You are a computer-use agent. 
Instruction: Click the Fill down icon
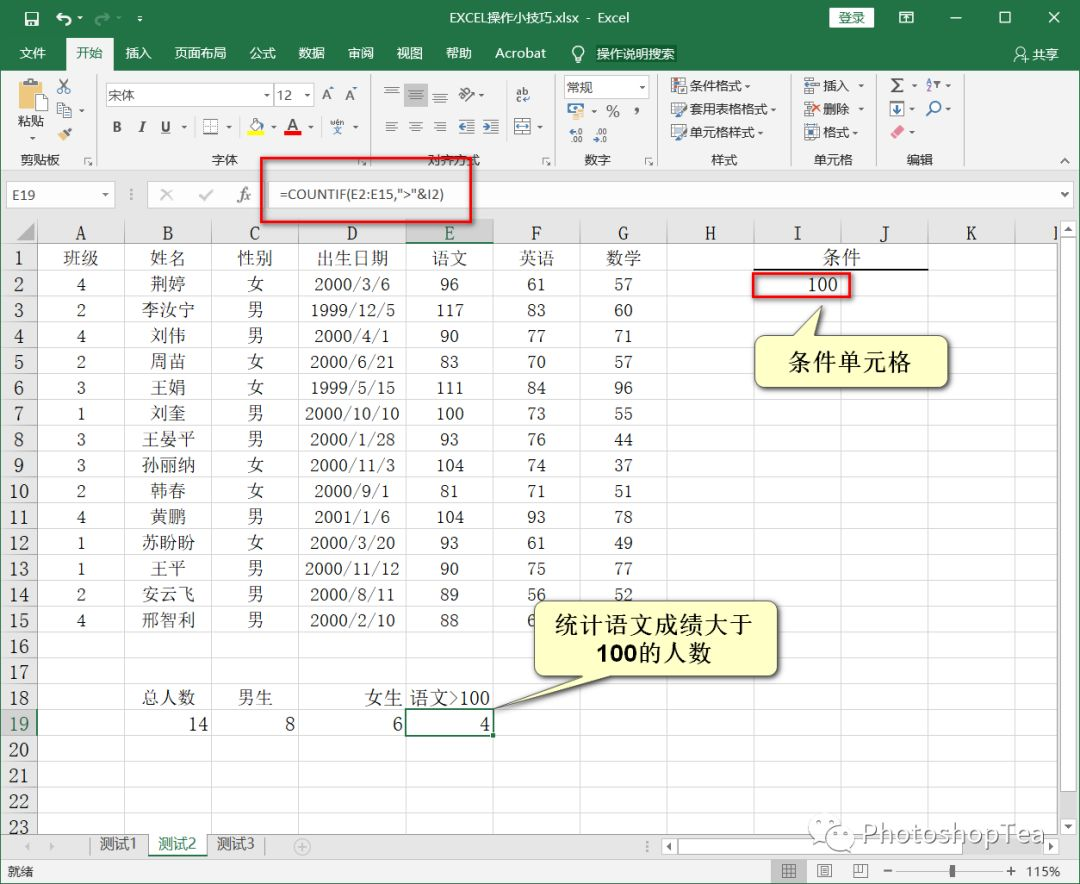[x=897, y=109]
